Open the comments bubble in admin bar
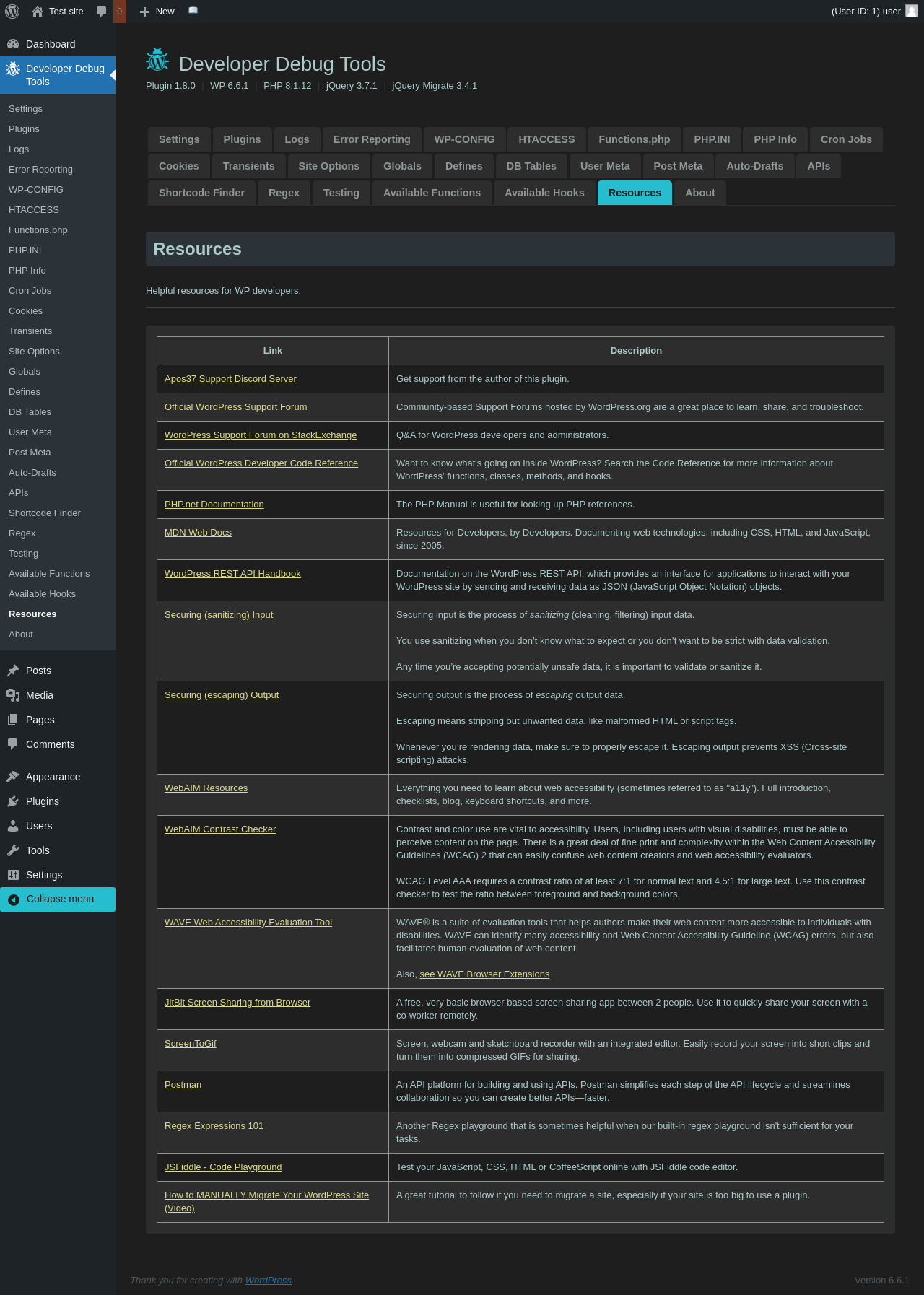Image resolution: width=924 pixels, height=1295 pixels. tap(101, 12)
